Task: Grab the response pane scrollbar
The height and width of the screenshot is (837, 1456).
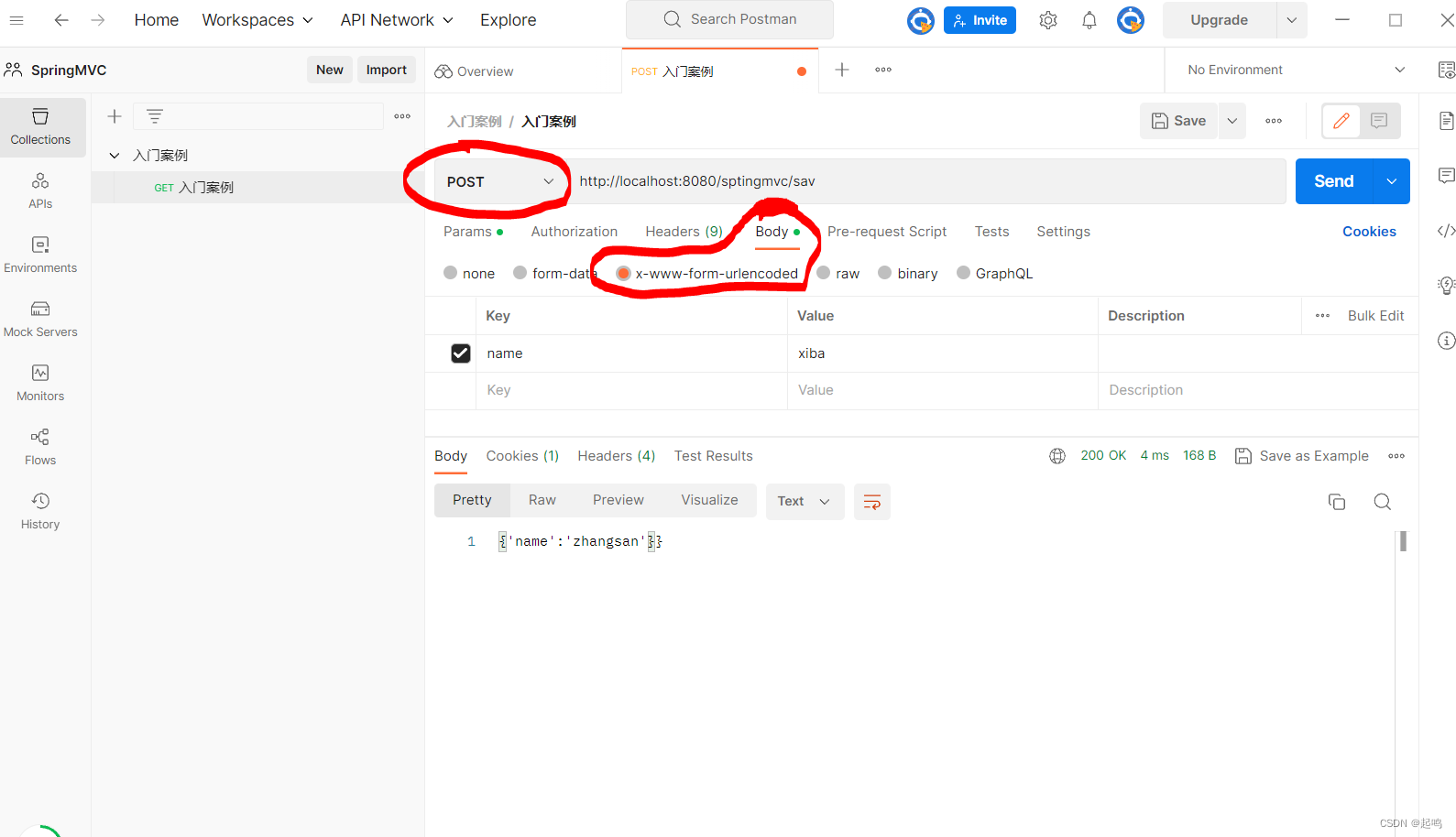Action: pos(1403,541)
